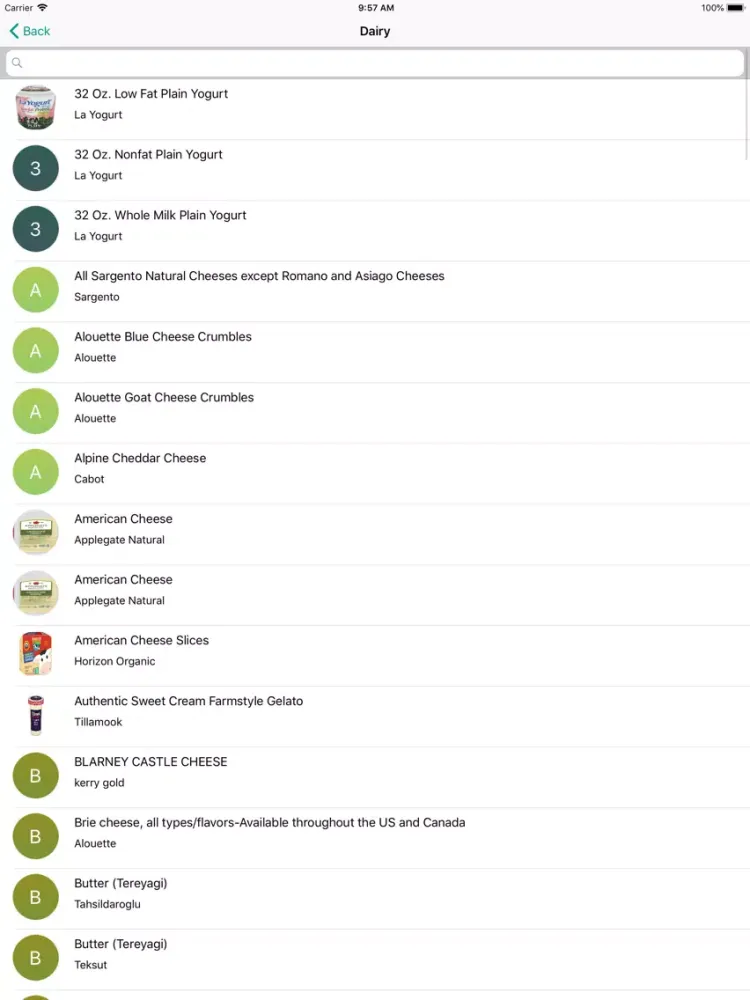Tap 'A' avatar for Alouette Blue Cheese
Image resolution: width=750 pixels, height=1000 pixels.
coord(36,351)
